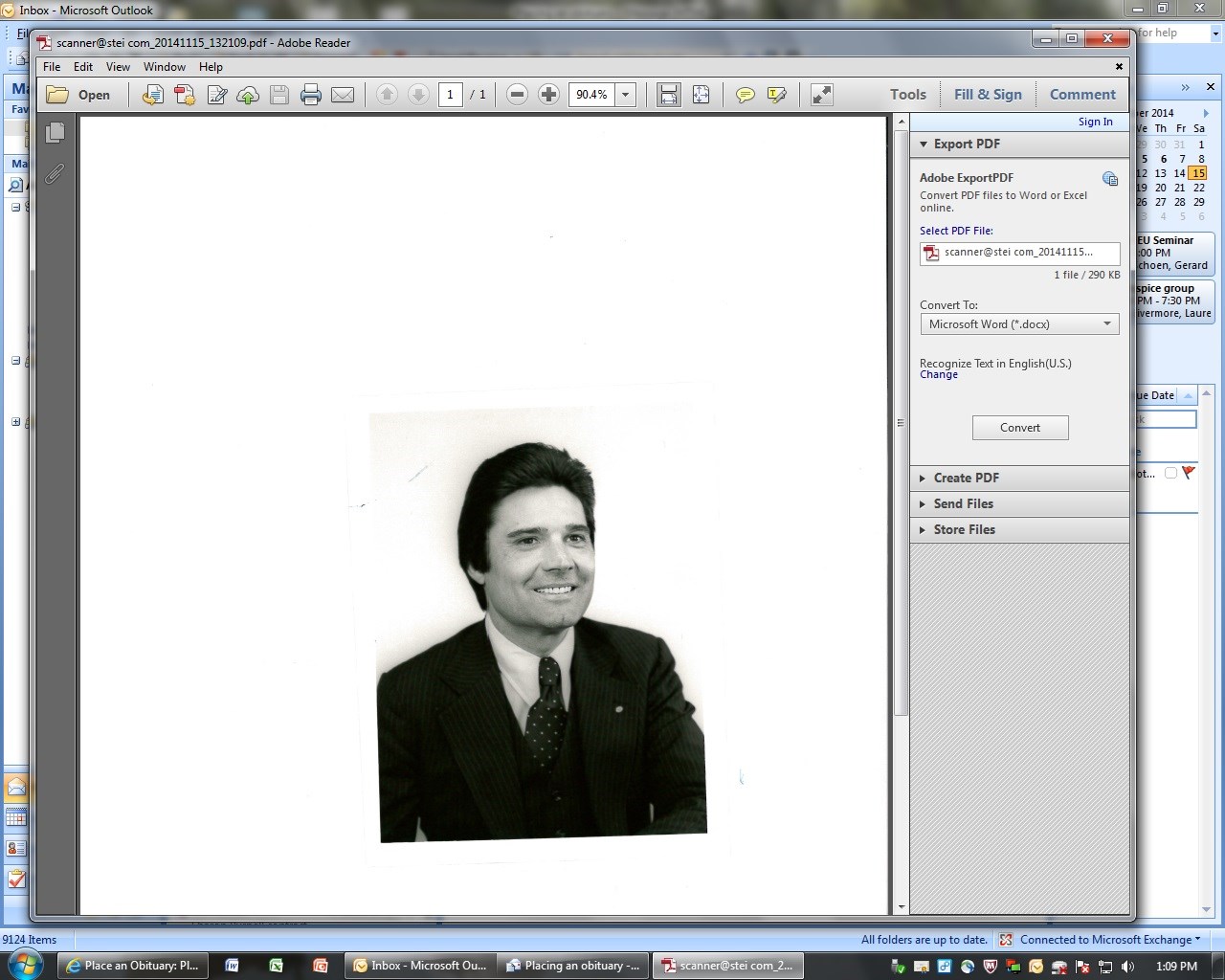
Task: Click the Print icon in Adobe Reader toolbar
Action: tap(310, 95)
